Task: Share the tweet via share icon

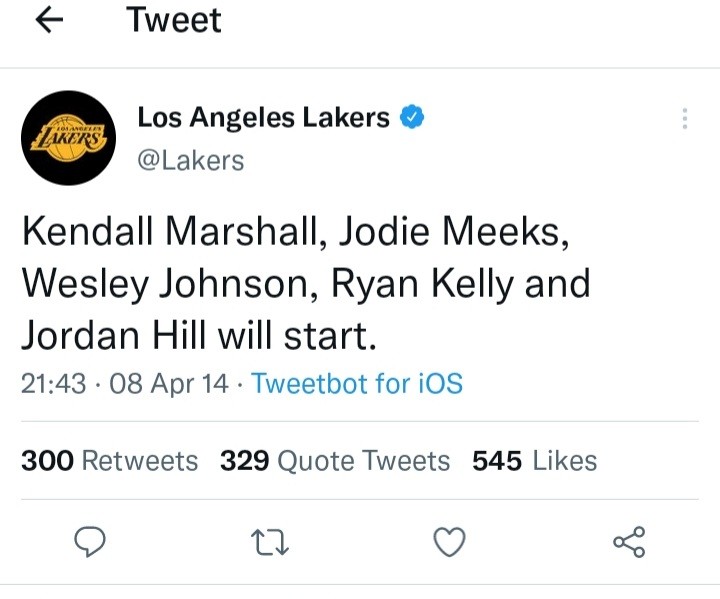Action: click(x=629, y=542)
